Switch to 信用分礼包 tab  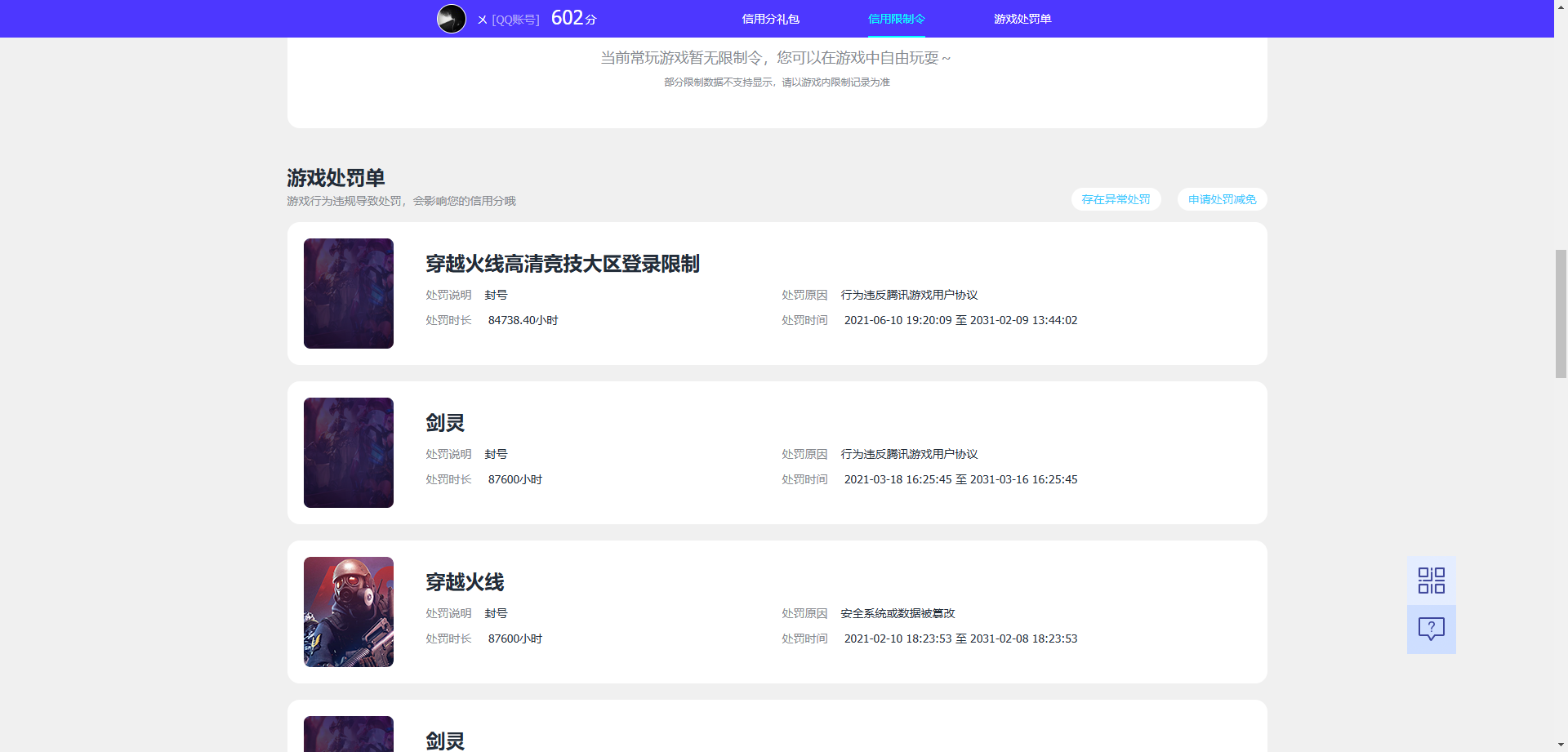point(770,19)
